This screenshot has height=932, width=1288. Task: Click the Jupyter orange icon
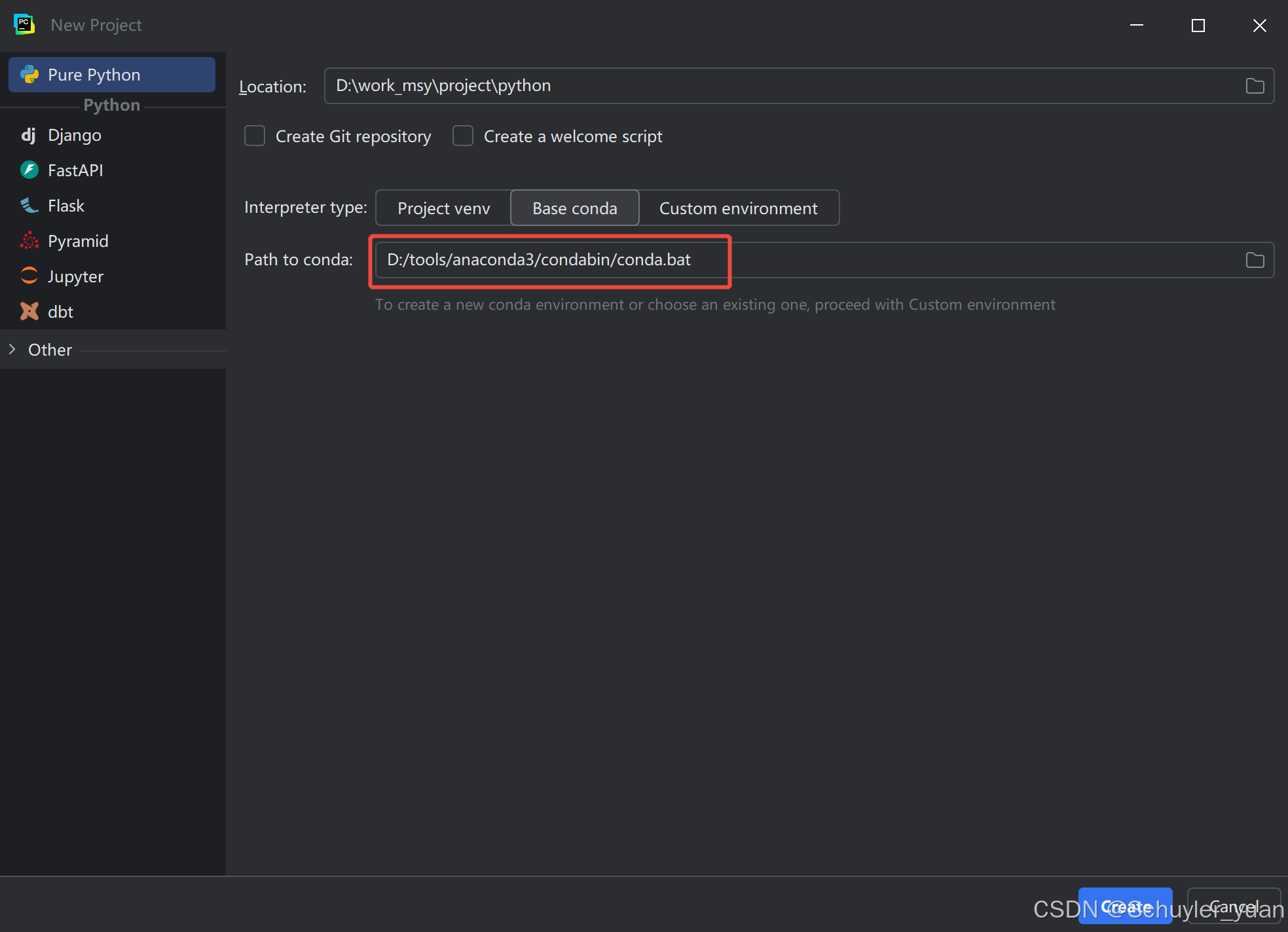tap(29, 276)
